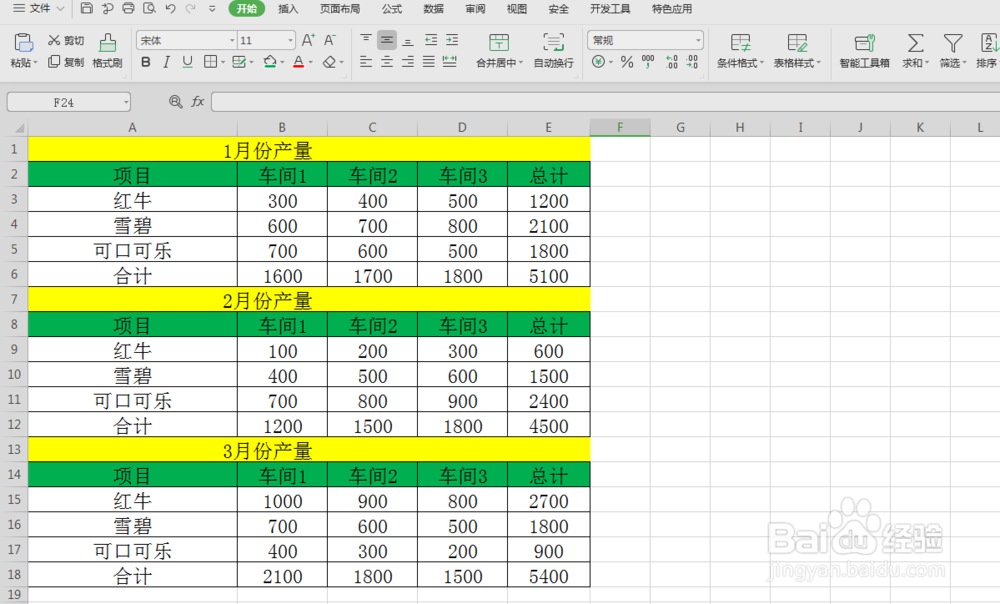Viewport: 1000px width, 604px height.
Task: Toggle align text left
Action: coord(366,62)
